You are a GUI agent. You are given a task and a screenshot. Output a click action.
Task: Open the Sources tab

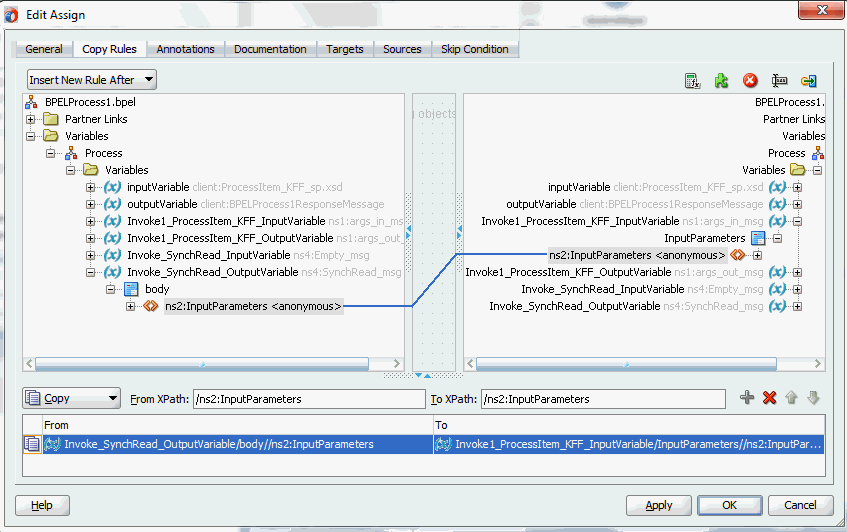[x=402, y=49]
